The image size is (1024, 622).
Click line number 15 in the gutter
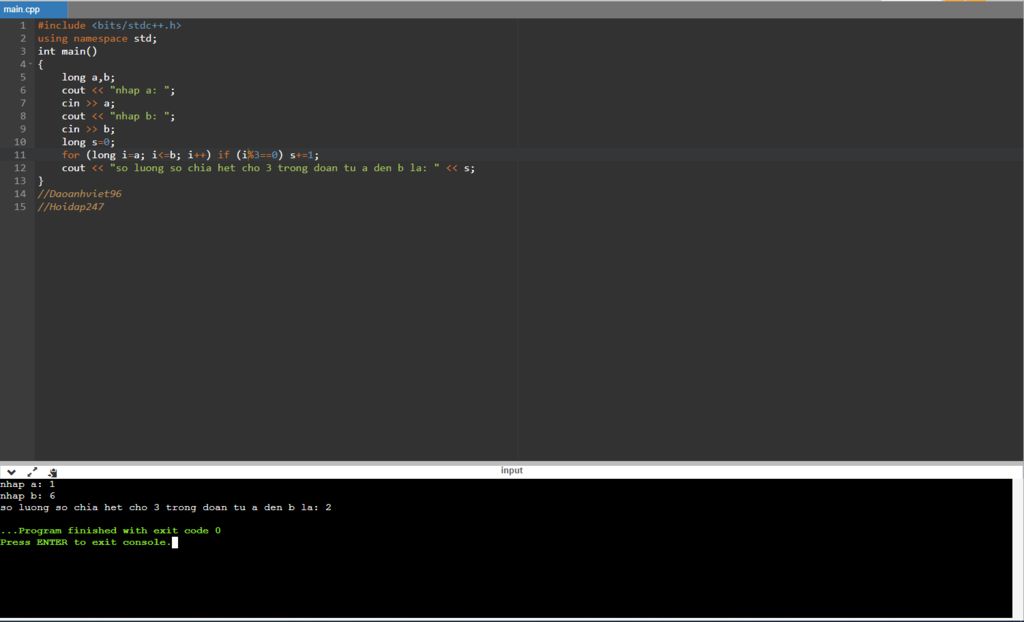20,206
